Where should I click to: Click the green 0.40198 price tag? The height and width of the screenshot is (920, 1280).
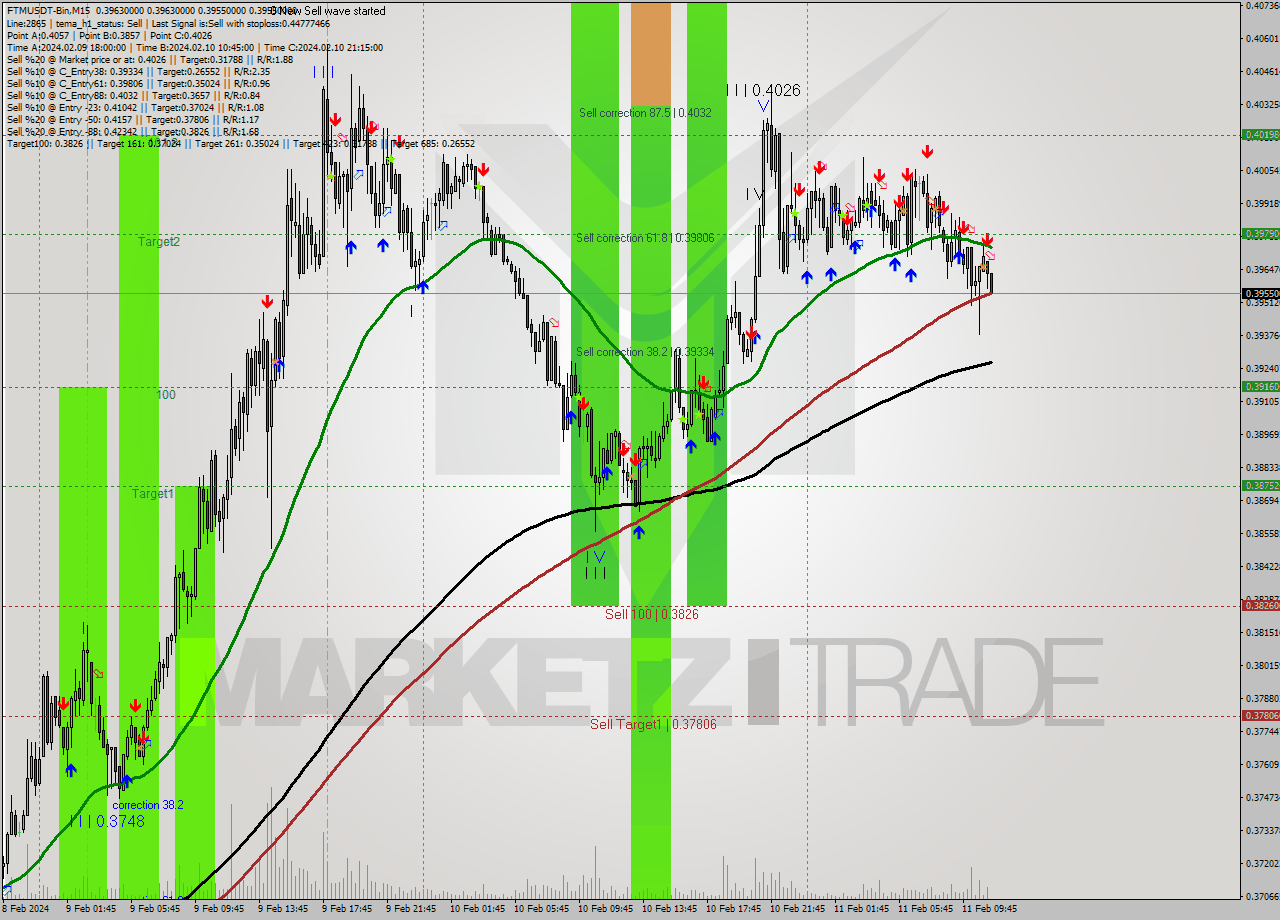coord(1260,134)
